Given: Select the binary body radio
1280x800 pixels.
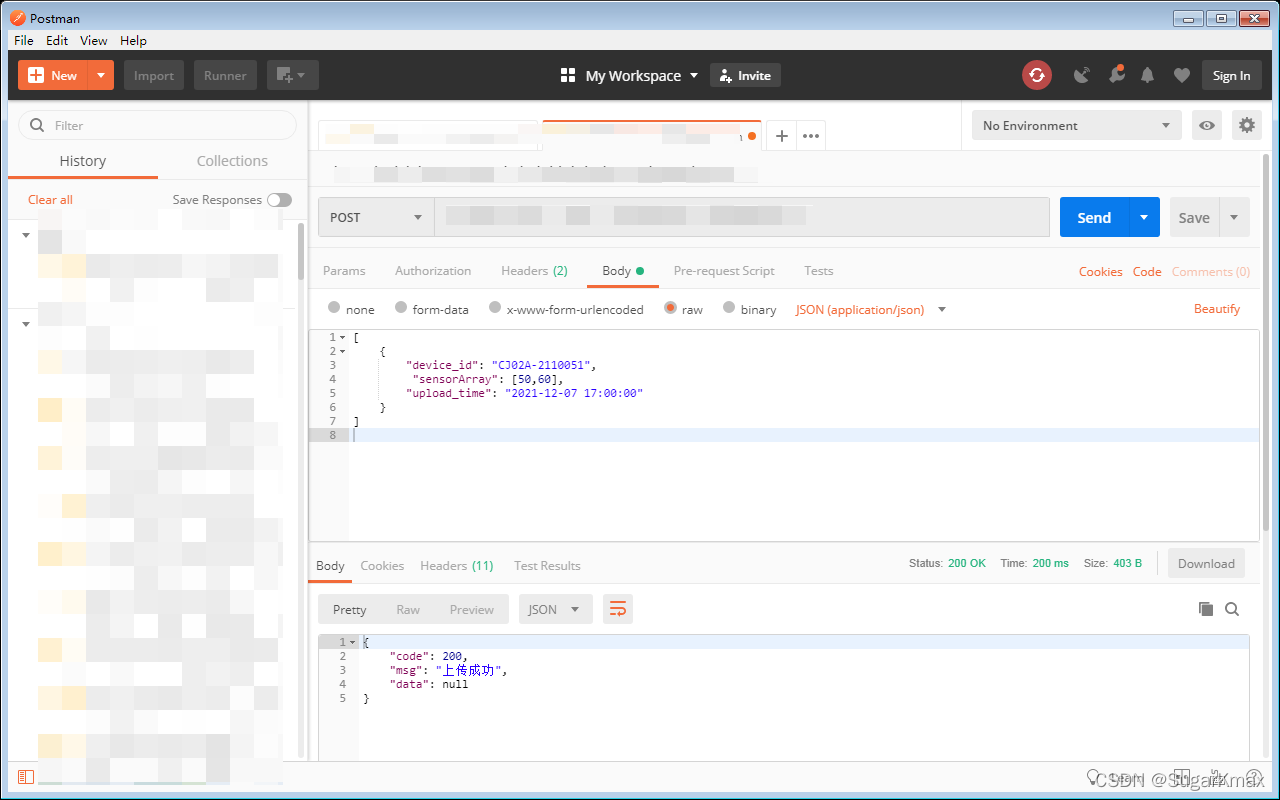Looking at the screenshot, I should 729,308.
